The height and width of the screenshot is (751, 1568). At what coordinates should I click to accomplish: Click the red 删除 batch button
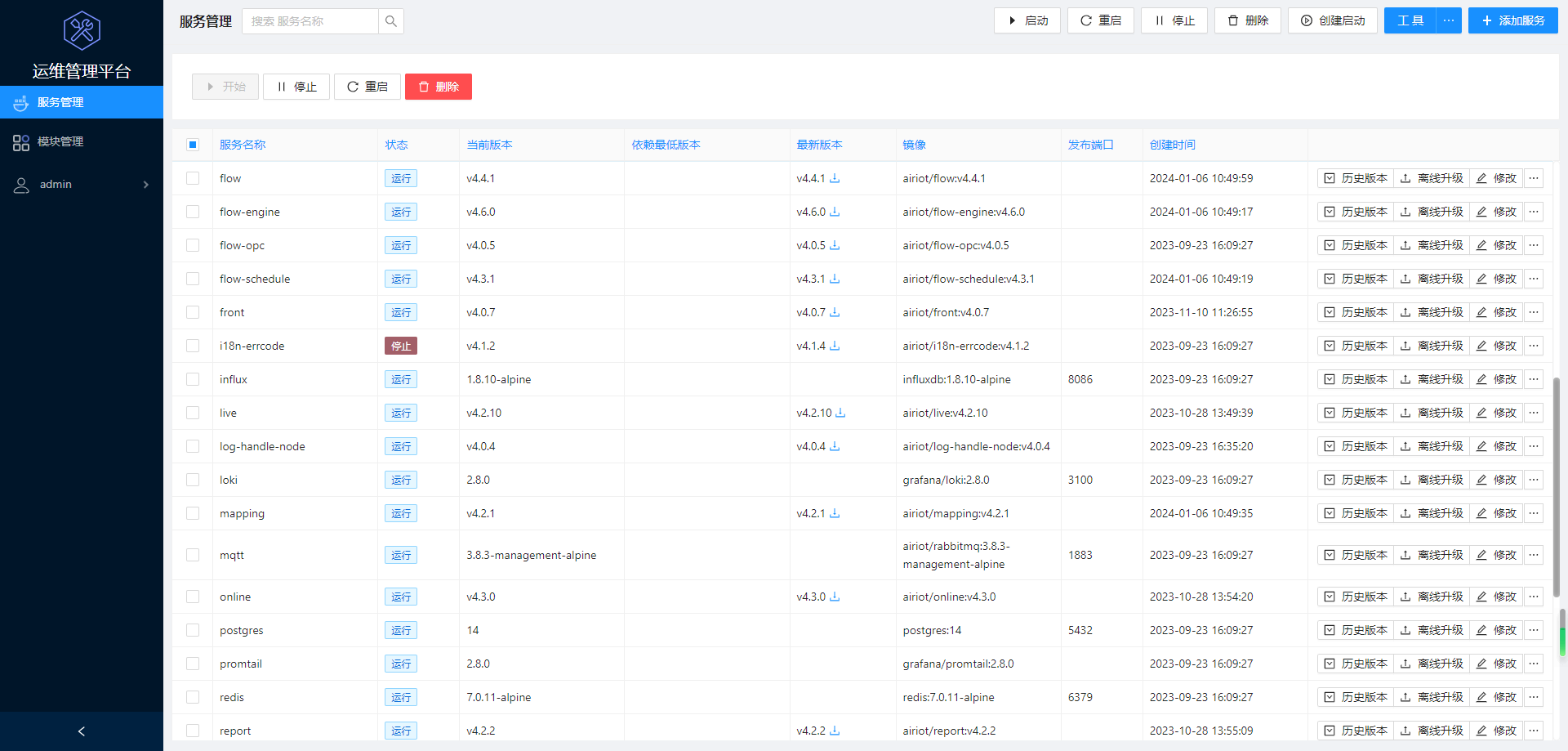[x=439, y=87]
